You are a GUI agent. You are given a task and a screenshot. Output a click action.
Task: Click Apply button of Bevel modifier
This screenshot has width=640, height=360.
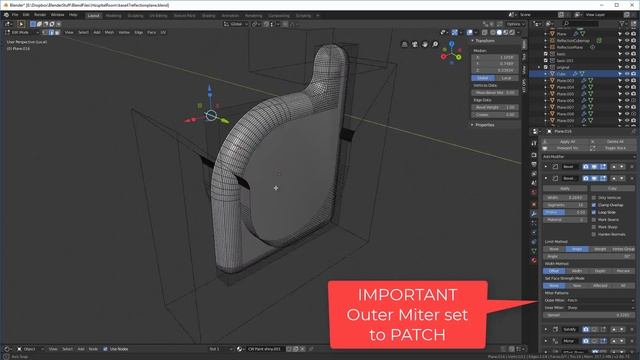click(x=565, y=189)
